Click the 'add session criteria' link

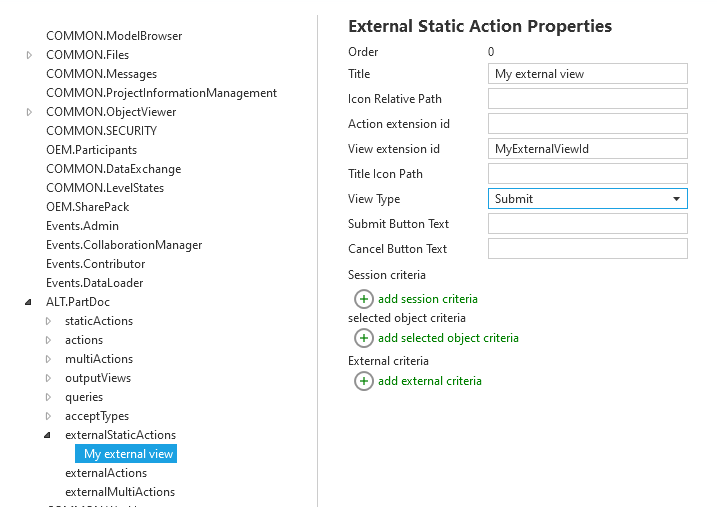click(x=427, y=299)
